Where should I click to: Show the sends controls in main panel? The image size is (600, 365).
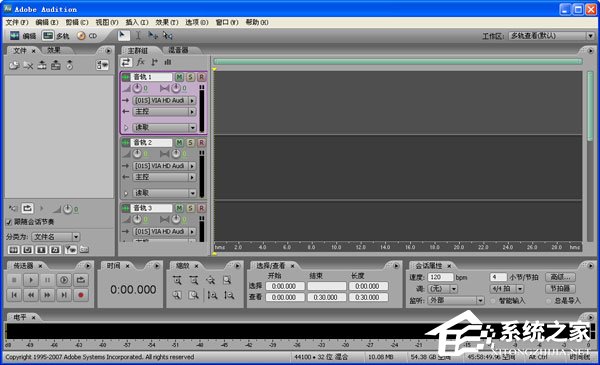(x=154, y=62)
